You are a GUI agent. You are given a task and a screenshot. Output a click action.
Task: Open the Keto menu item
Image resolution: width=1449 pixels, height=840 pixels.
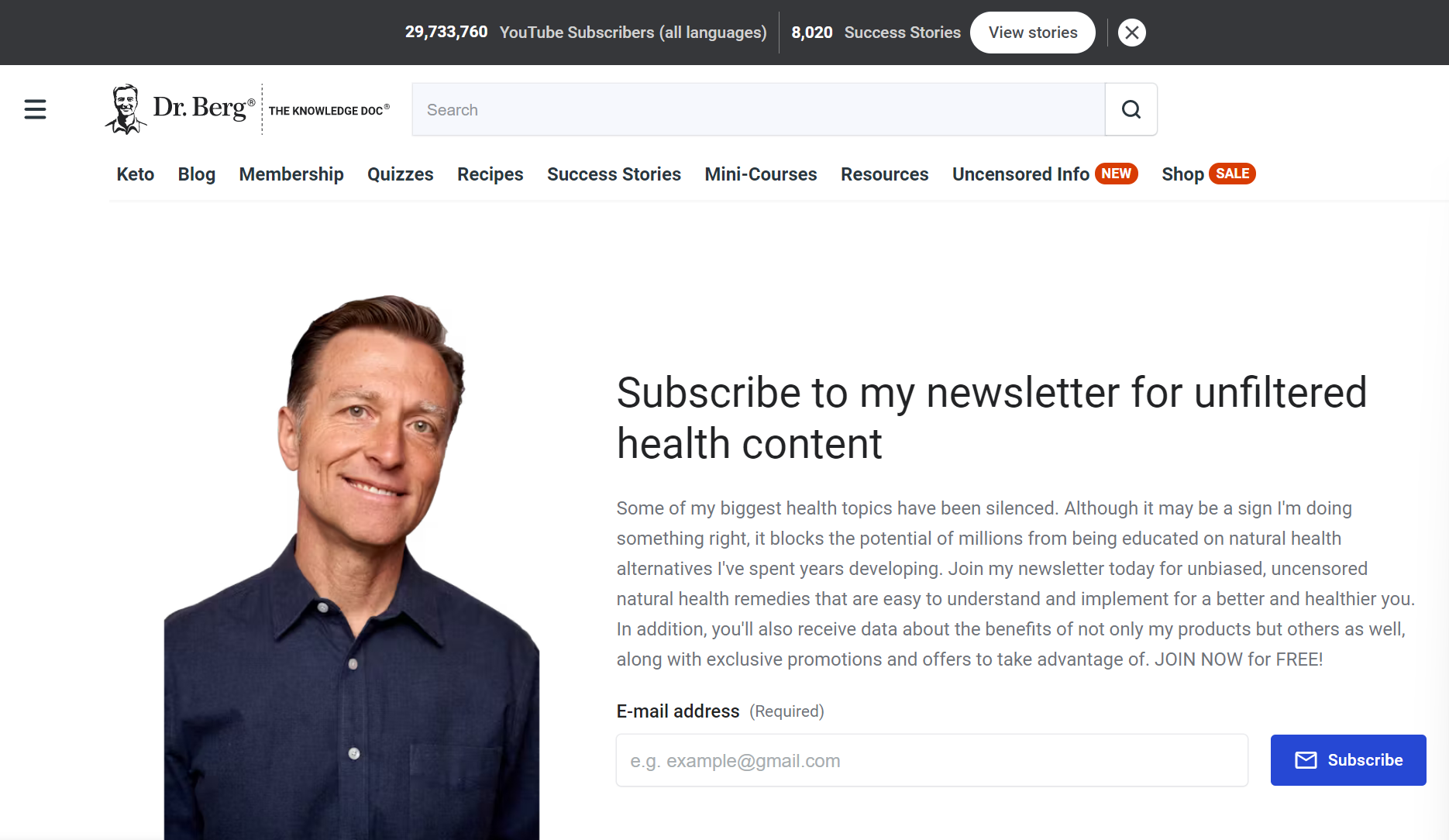tap(136, 174)
